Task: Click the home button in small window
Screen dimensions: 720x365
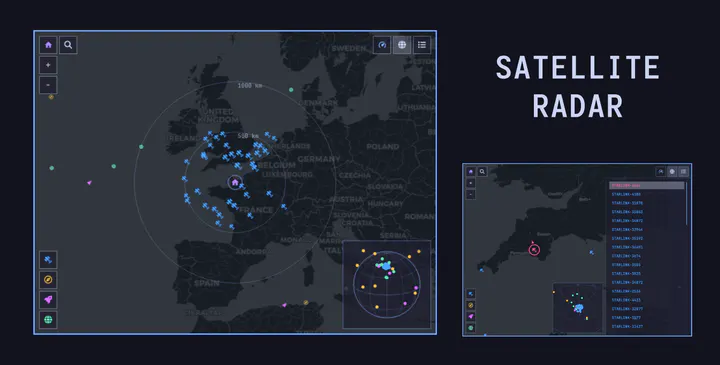Action: (x=471, y=172)
